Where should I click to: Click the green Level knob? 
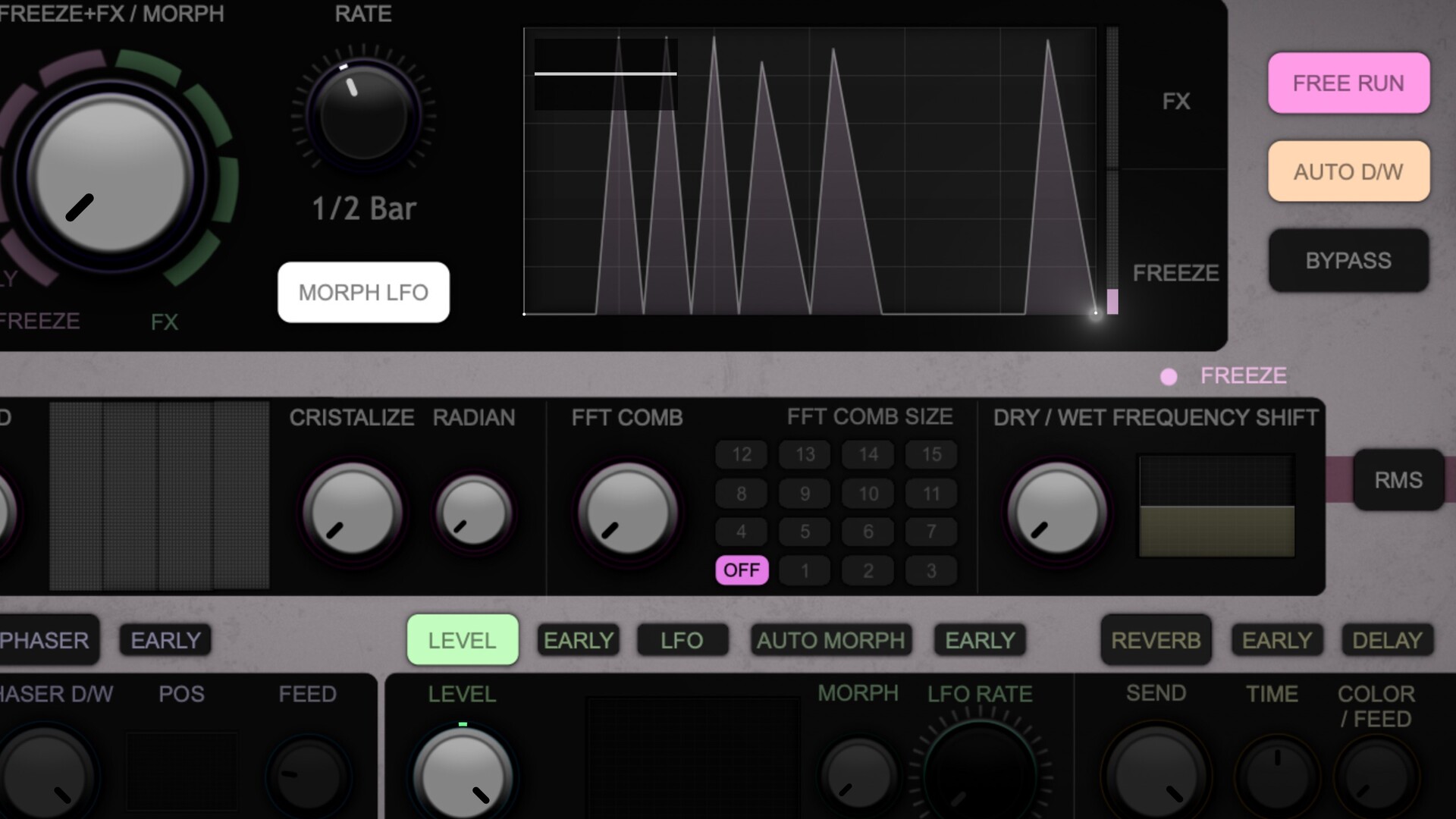coord(462,775)
